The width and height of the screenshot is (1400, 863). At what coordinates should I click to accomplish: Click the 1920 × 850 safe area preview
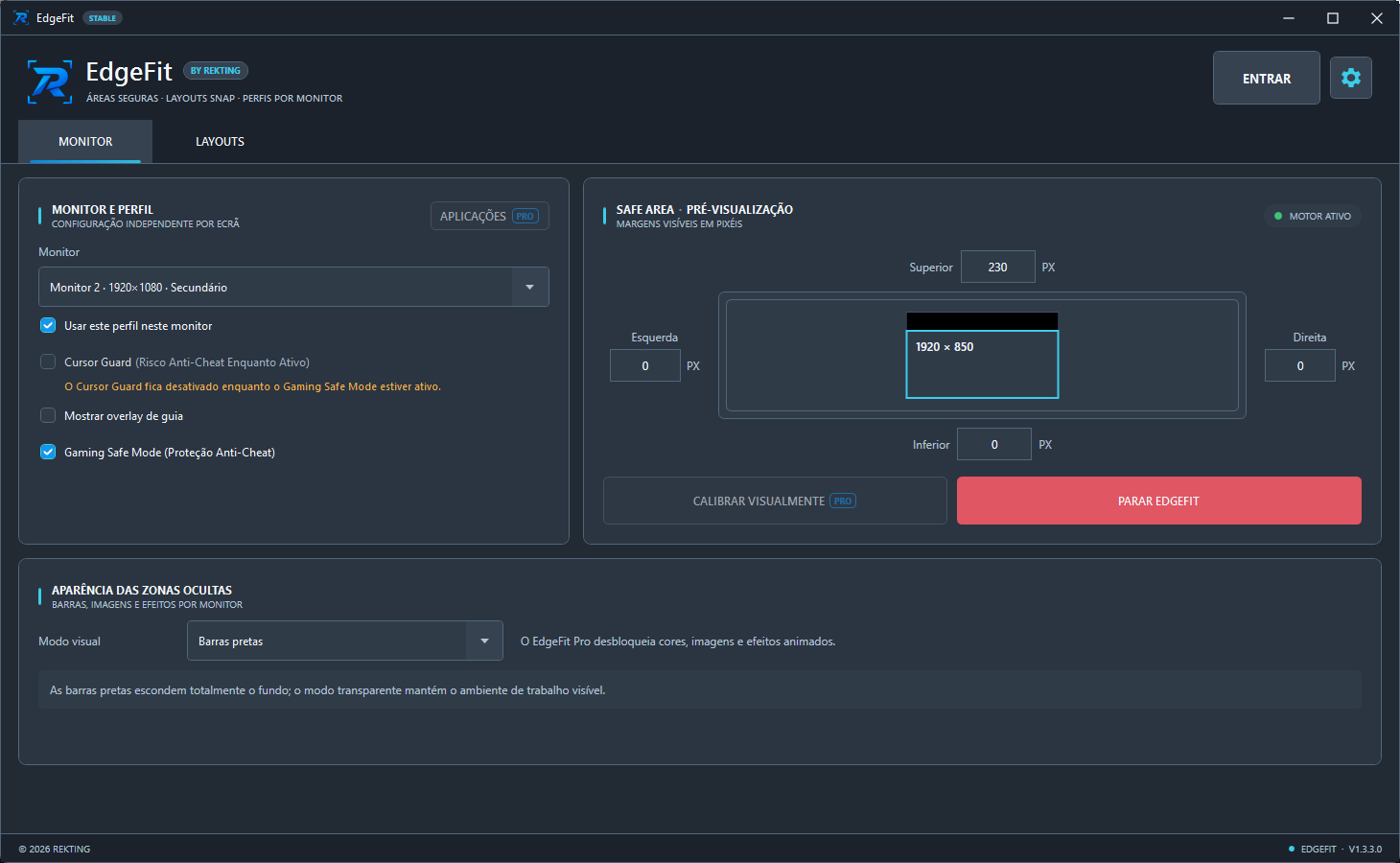coord(982,364)
